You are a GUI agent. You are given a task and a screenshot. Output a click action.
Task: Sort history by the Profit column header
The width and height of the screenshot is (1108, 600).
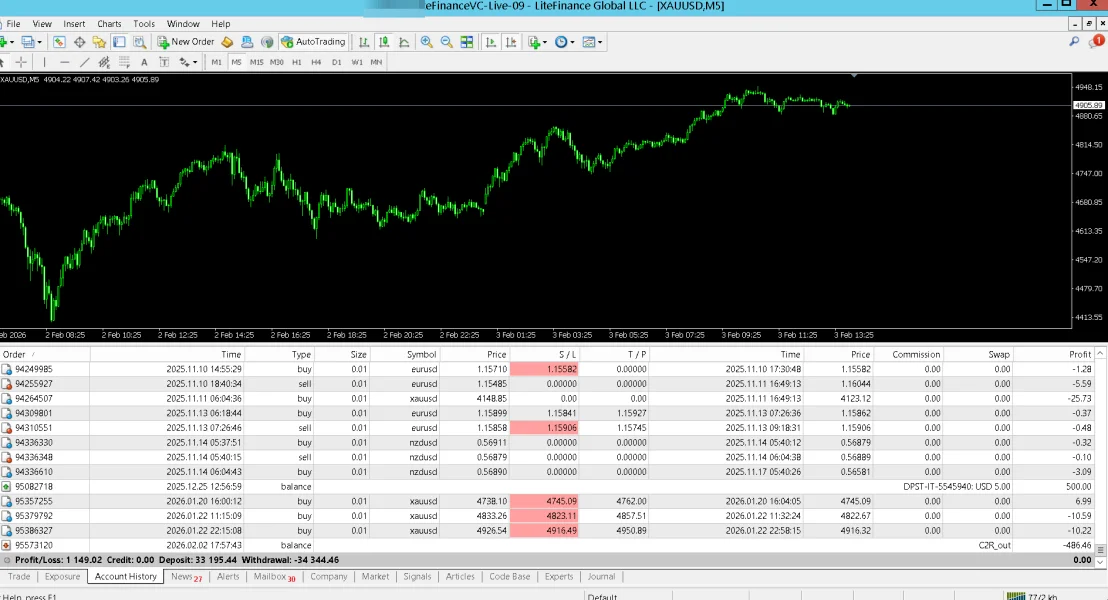[1079, 354]
